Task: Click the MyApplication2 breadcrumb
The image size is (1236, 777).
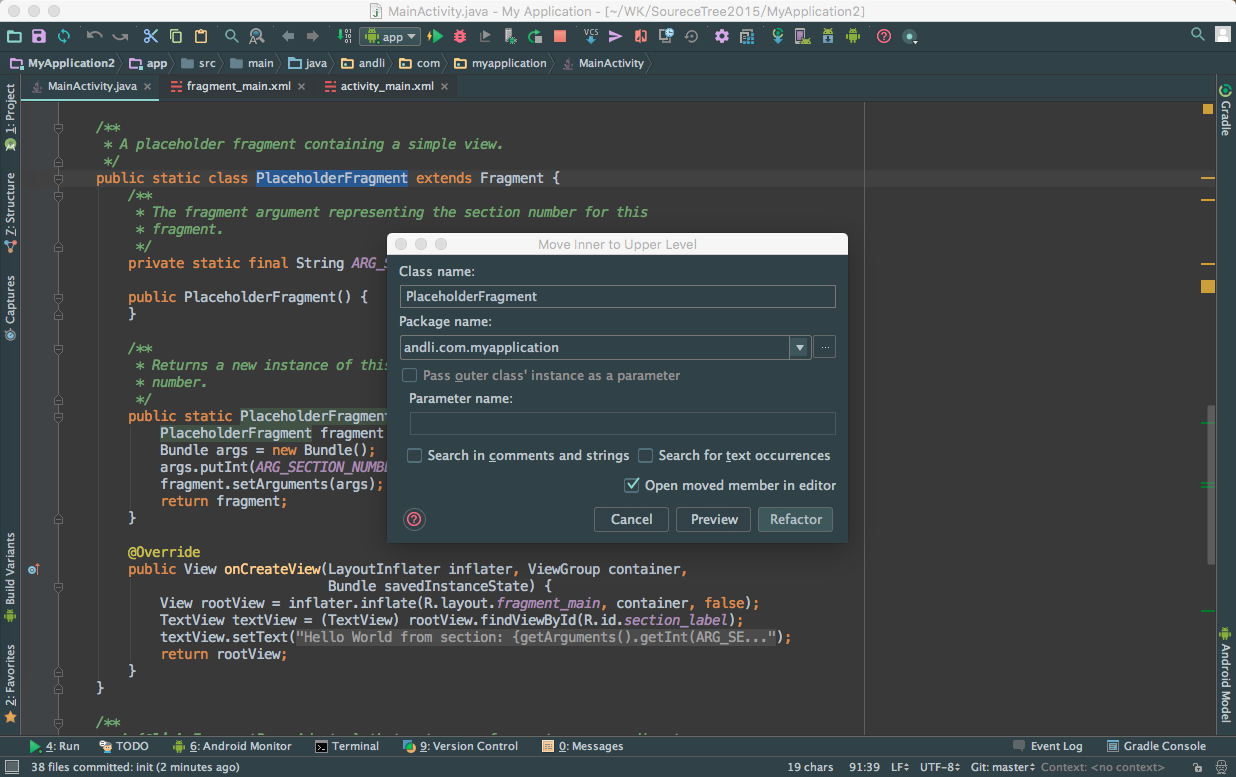Action: pyautogui.click(x=63, y=63)
